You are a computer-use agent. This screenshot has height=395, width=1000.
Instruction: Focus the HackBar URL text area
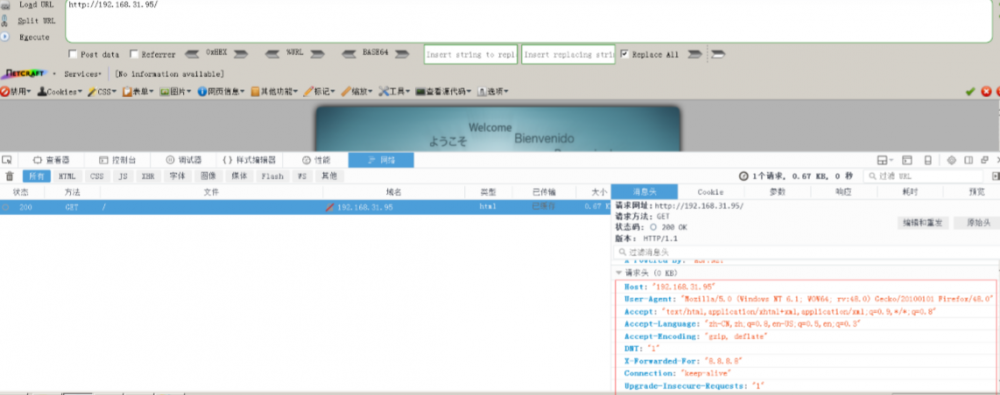pos(529,21)
